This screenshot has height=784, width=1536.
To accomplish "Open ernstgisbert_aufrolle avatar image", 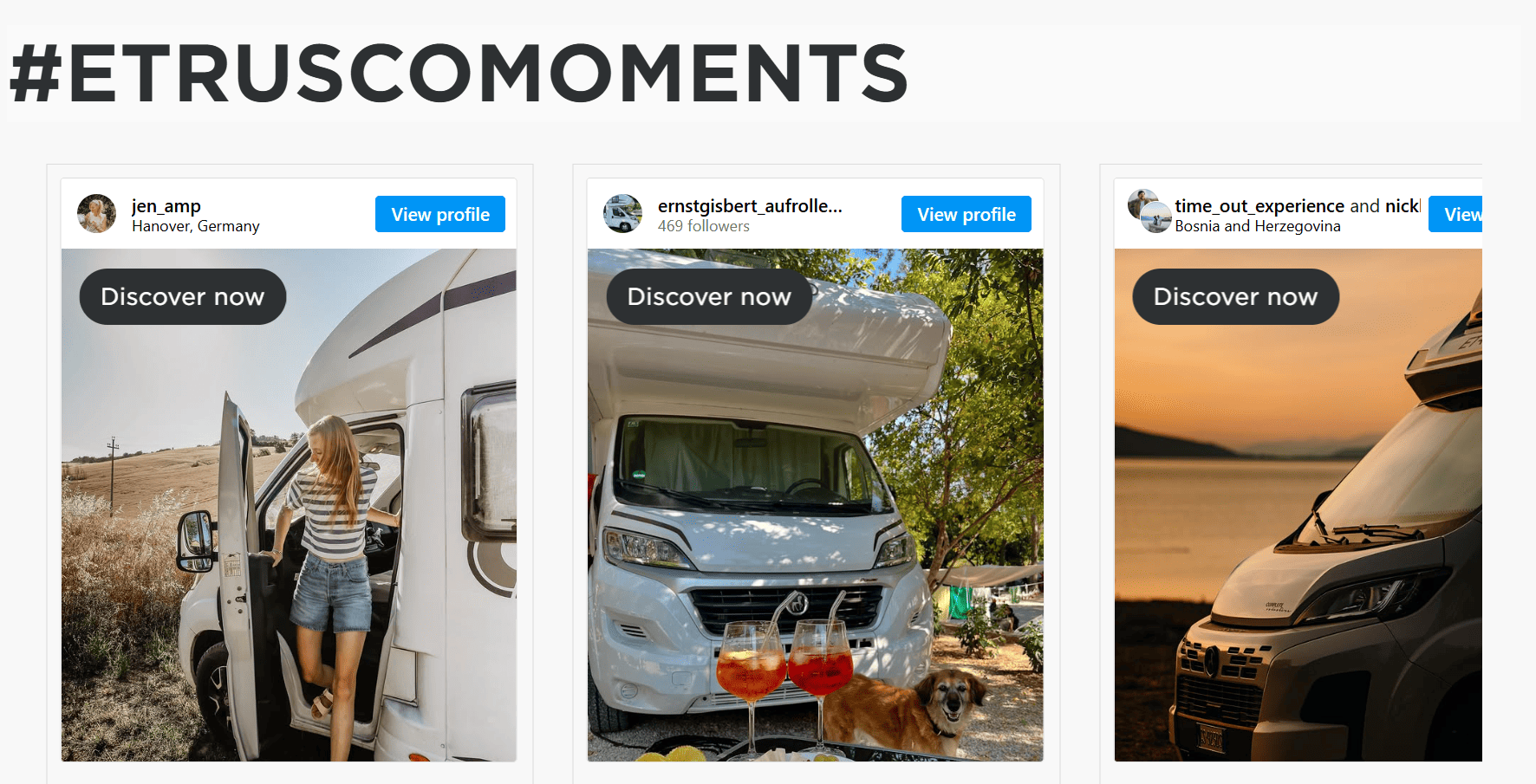I will [x=622, y=213].
